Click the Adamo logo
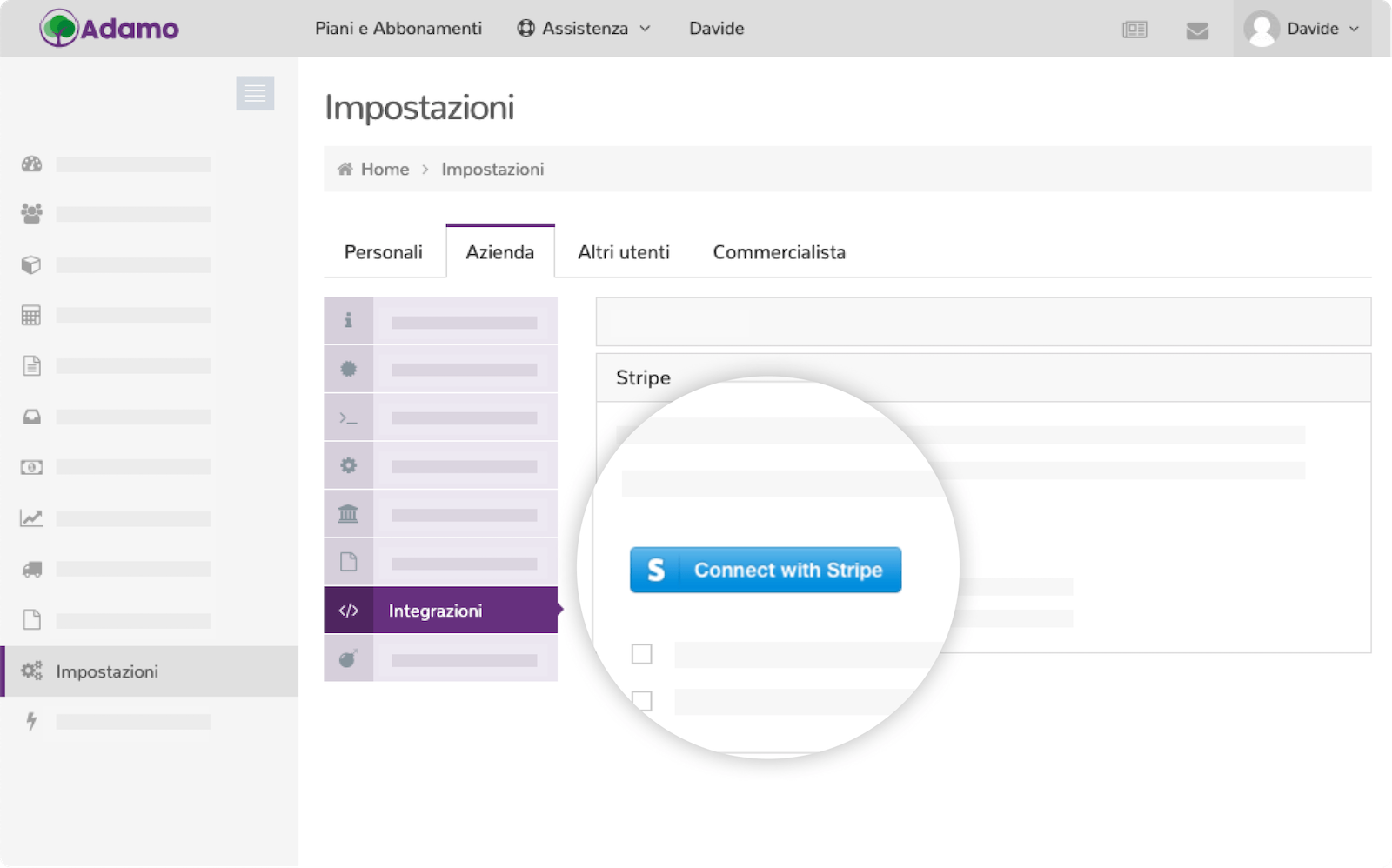This screenshot has height=868, width=1392. tap(109, 29)
